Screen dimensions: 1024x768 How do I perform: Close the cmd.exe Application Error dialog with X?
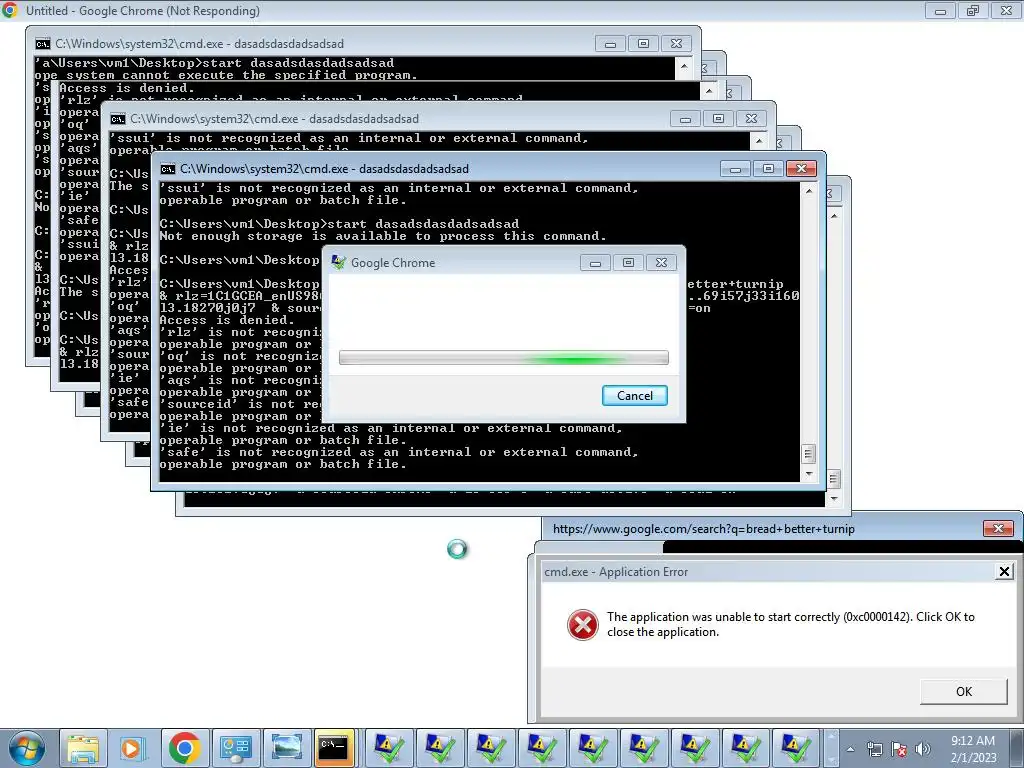1004,572
